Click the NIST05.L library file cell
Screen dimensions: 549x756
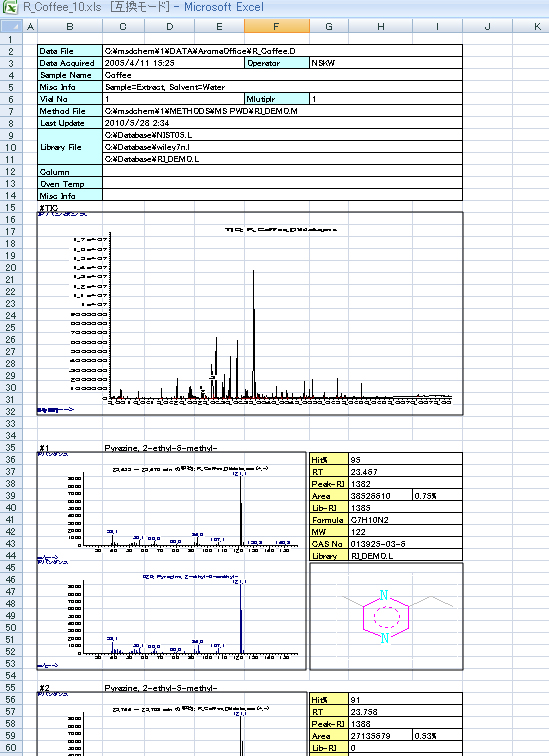click(x=282, y=135)
